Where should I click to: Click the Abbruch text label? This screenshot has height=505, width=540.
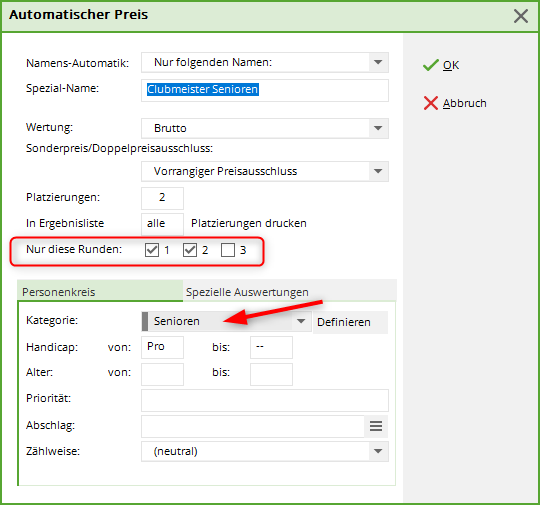coord(465,103)
